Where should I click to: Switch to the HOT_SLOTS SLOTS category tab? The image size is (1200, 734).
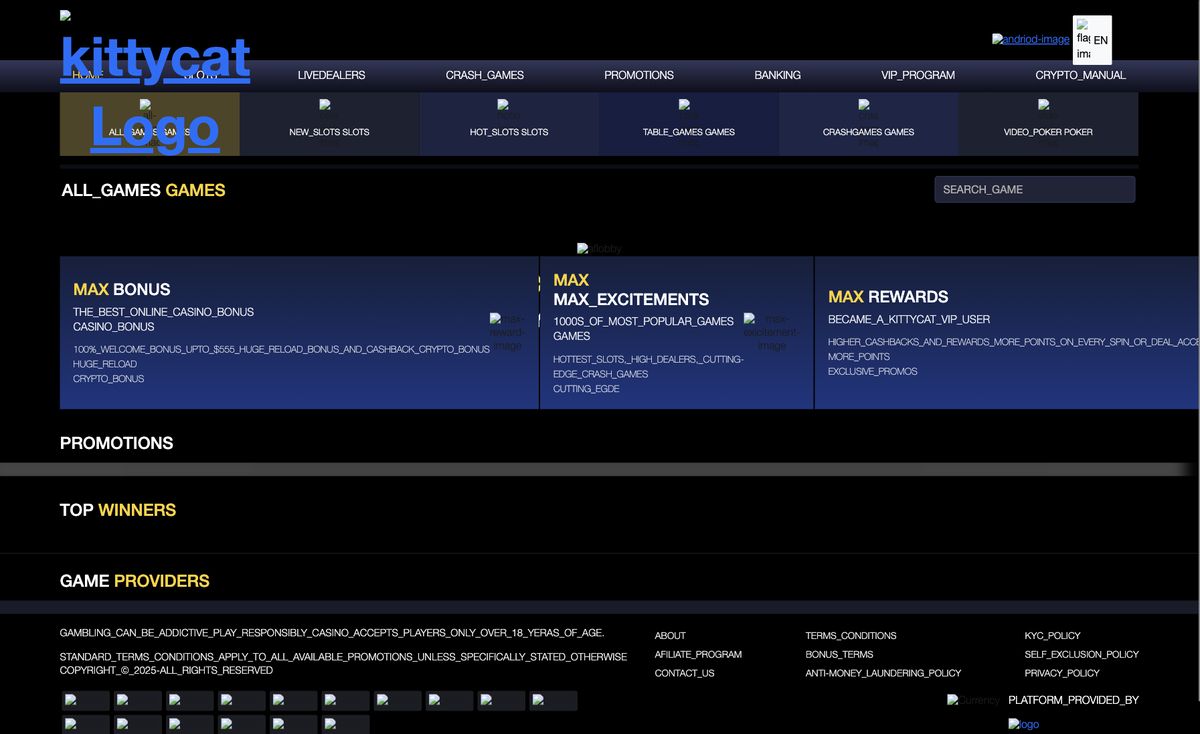click(x=509, y=124)
